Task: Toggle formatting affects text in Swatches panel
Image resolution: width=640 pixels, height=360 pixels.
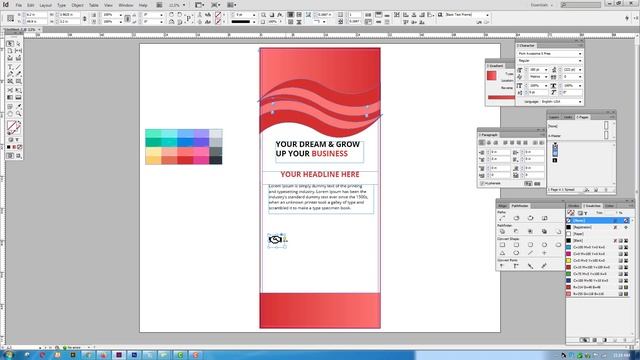Action: [586, 213]
